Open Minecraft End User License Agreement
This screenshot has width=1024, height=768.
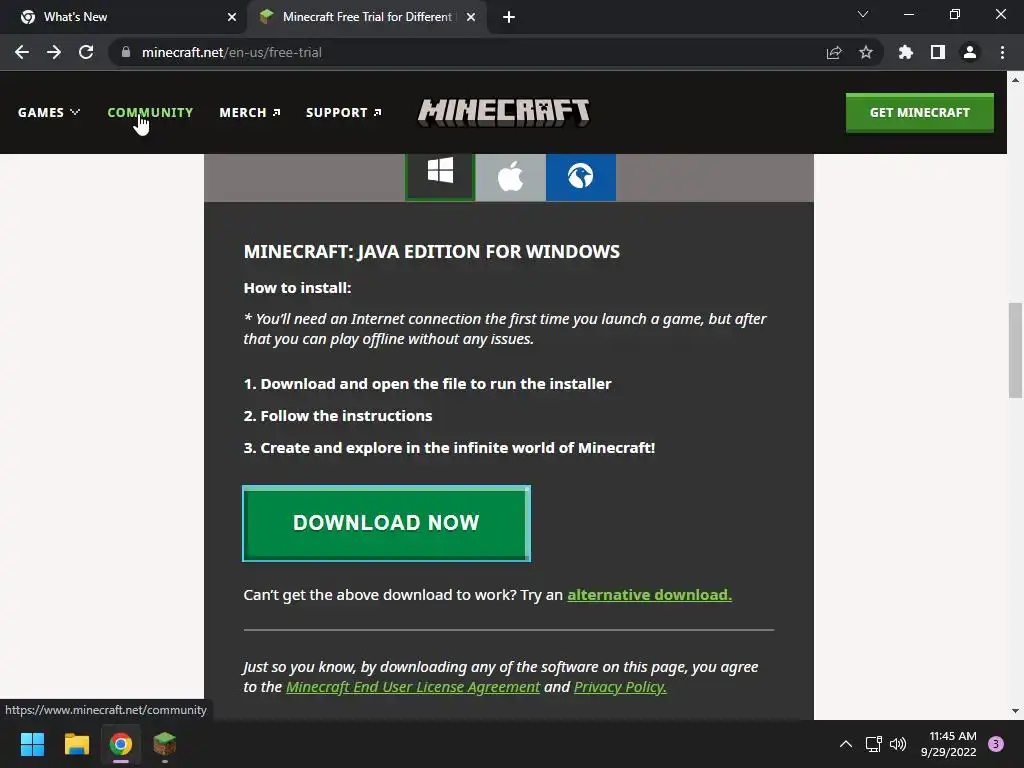pos(413,687)
